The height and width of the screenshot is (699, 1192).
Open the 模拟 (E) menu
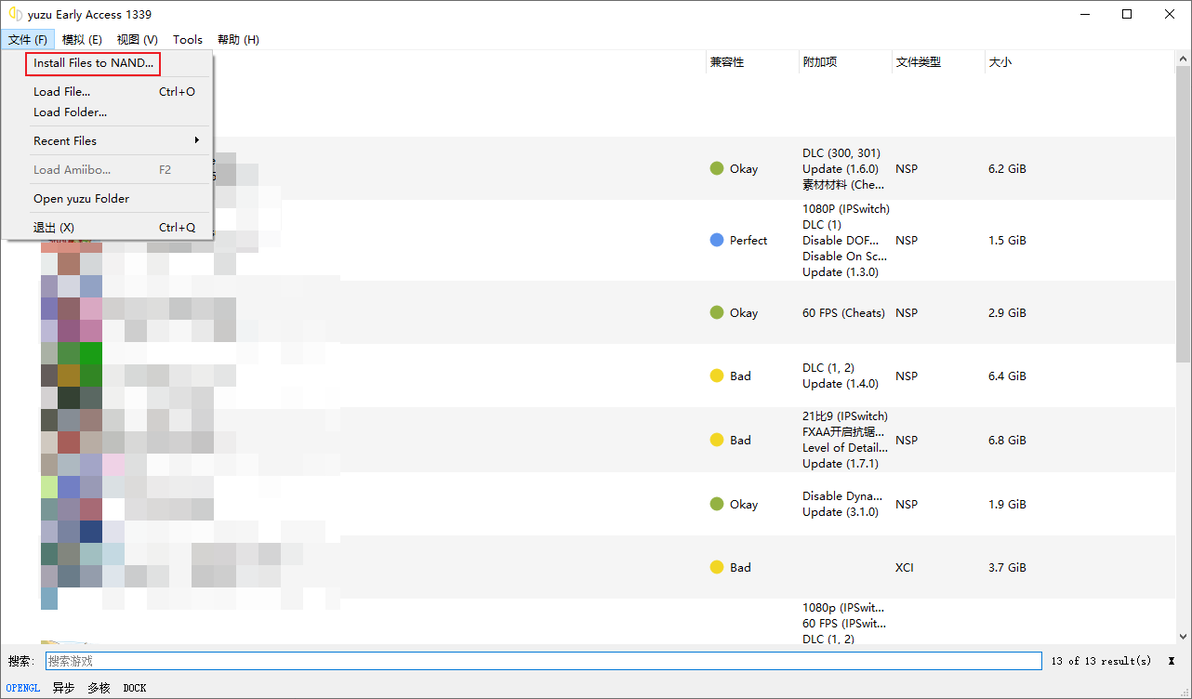click(x=82, y=40)
